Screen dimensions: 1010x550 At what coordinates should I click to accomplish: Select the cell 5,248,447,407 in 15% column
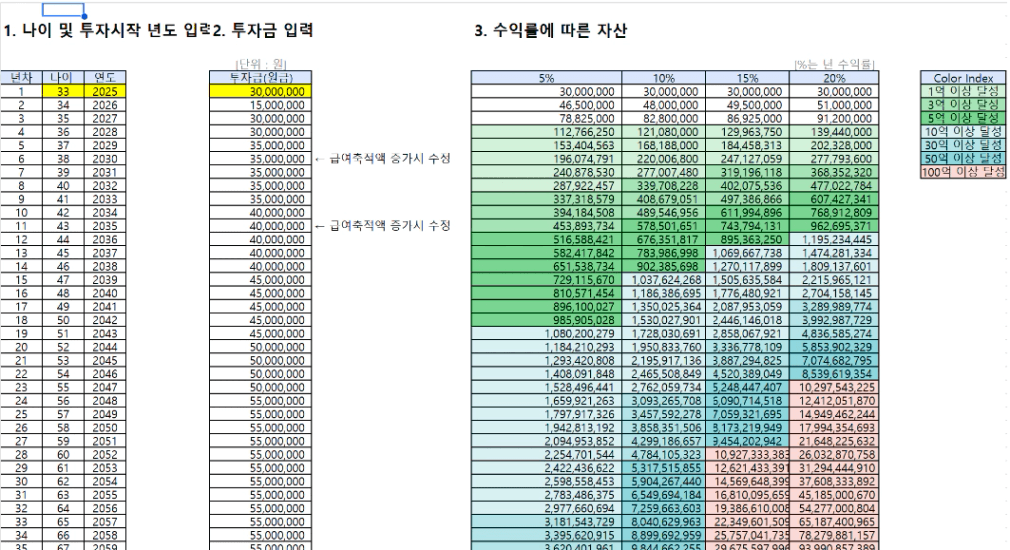click(747, 388)
